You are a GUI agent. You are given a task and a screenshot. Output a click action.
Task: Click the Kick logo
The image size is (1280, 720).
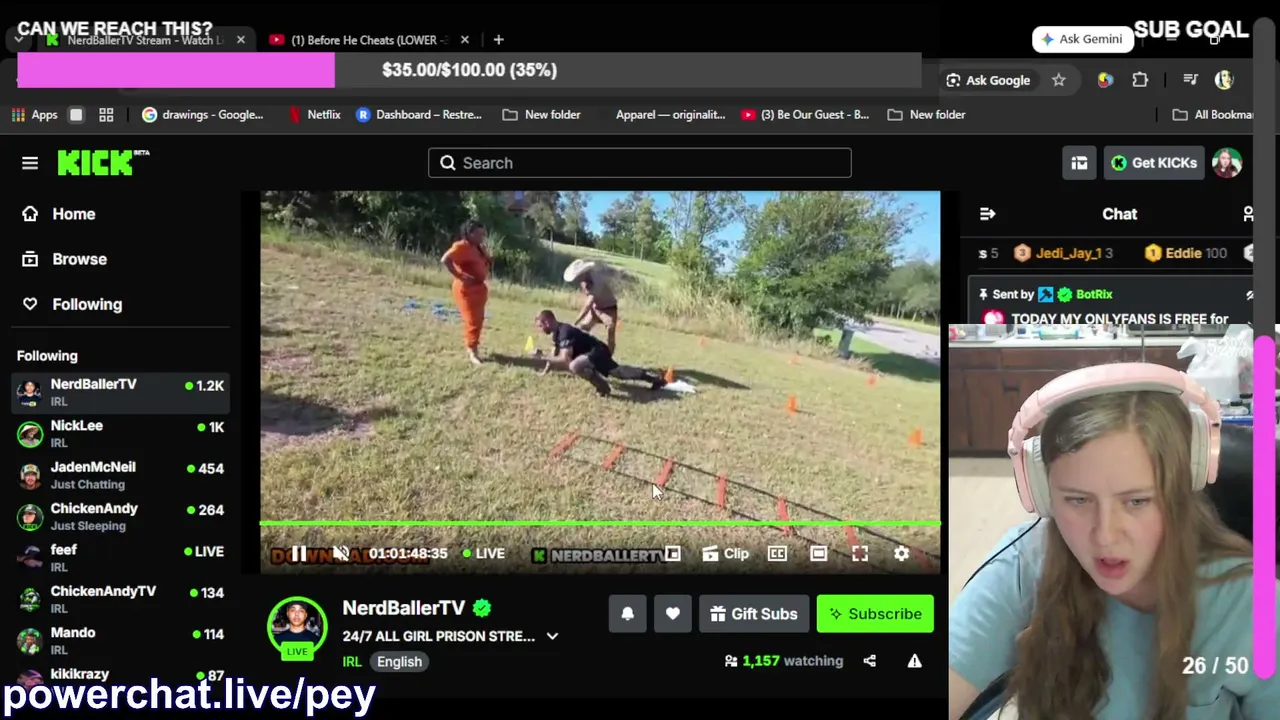click(x=103, y=162)
